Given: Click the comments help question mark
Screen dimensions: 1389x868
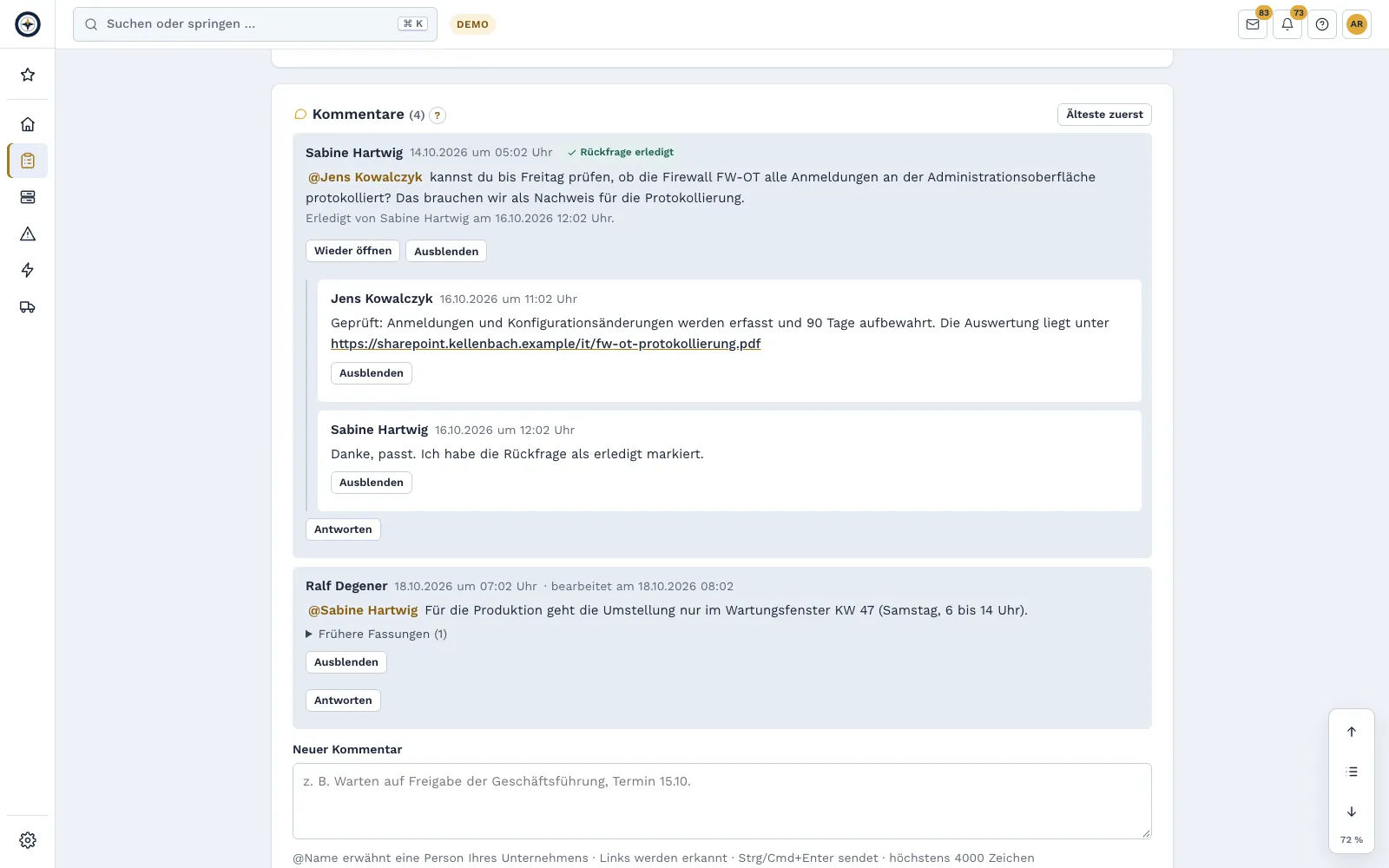Looking at the screenshot, I should point(438,115).
